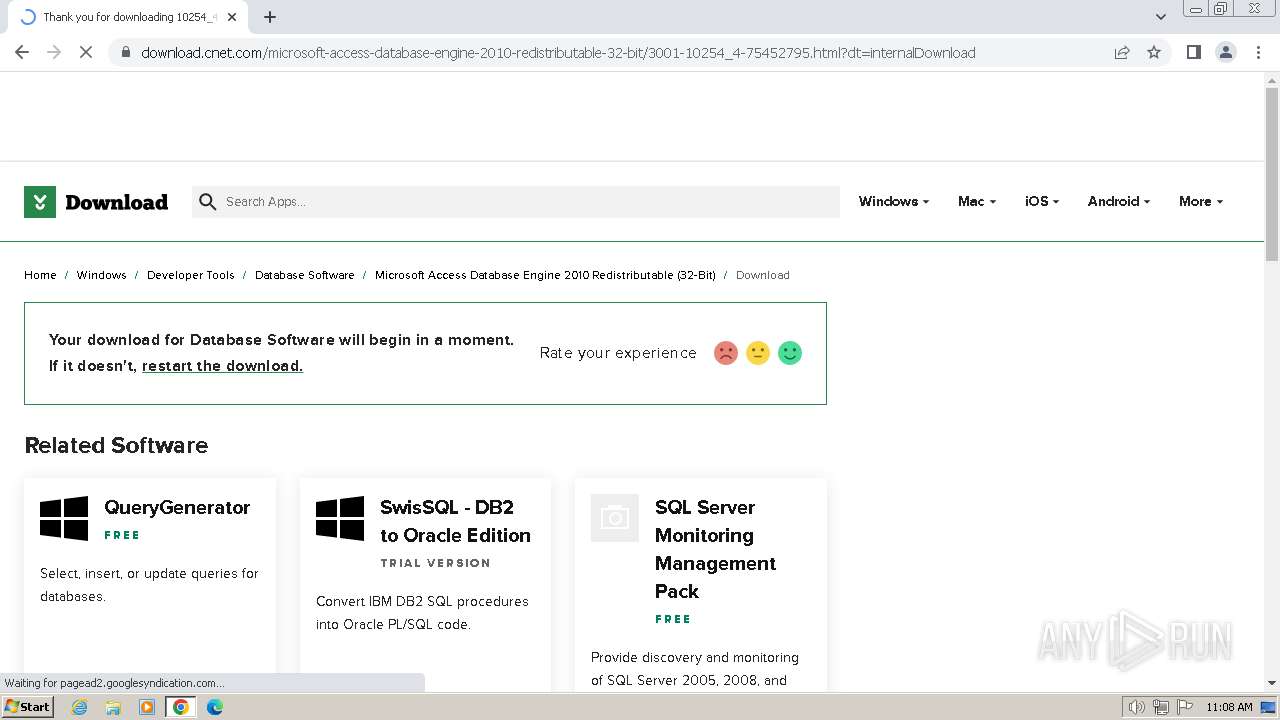Rate experience with the sad red face
The height and width of the screenshot is (720, 1280).
[x=726, y=353]
